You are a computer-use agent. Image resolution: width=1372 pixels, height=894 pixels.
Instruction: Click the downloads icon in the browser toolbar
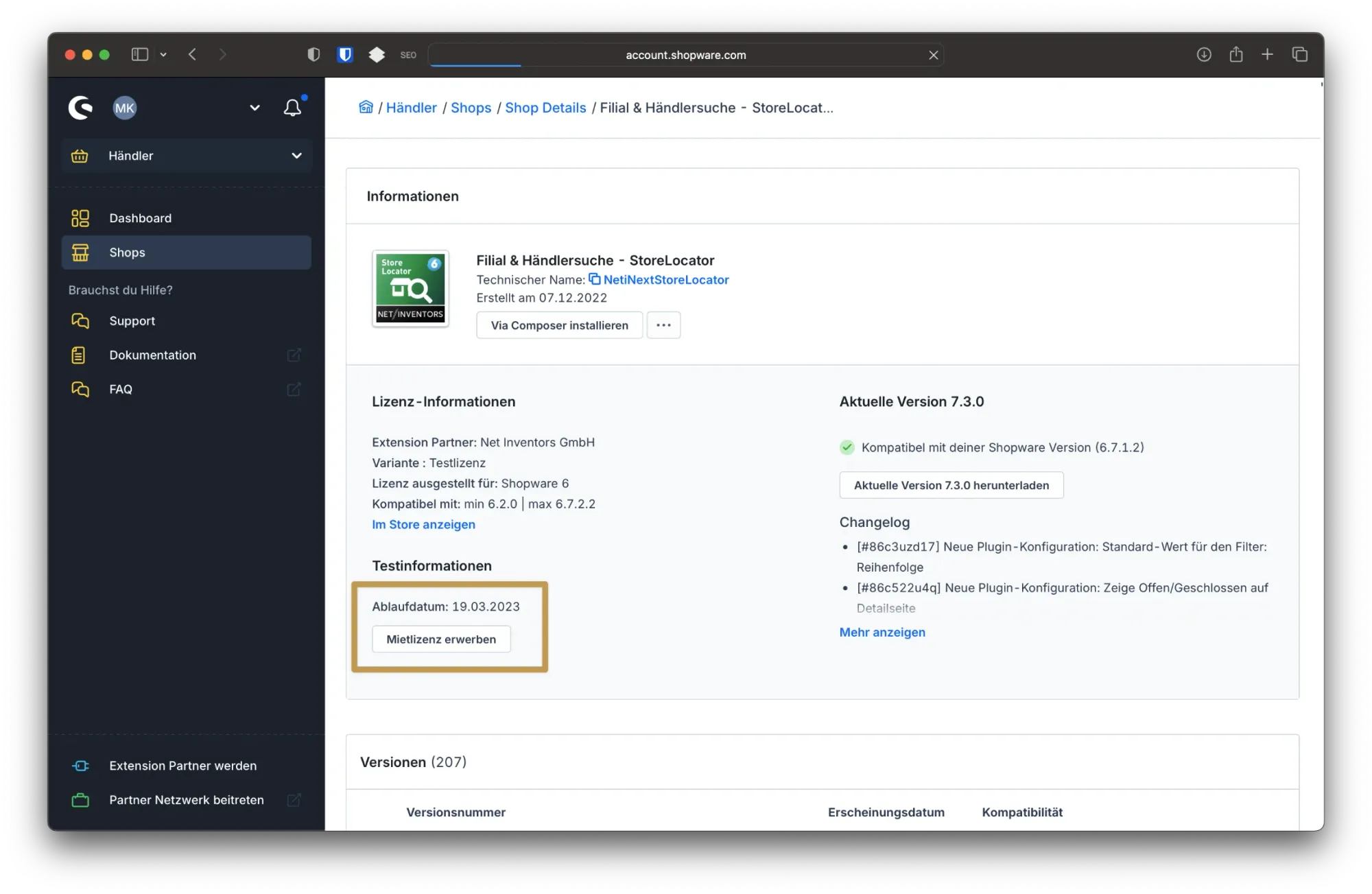click(1204, 54)
